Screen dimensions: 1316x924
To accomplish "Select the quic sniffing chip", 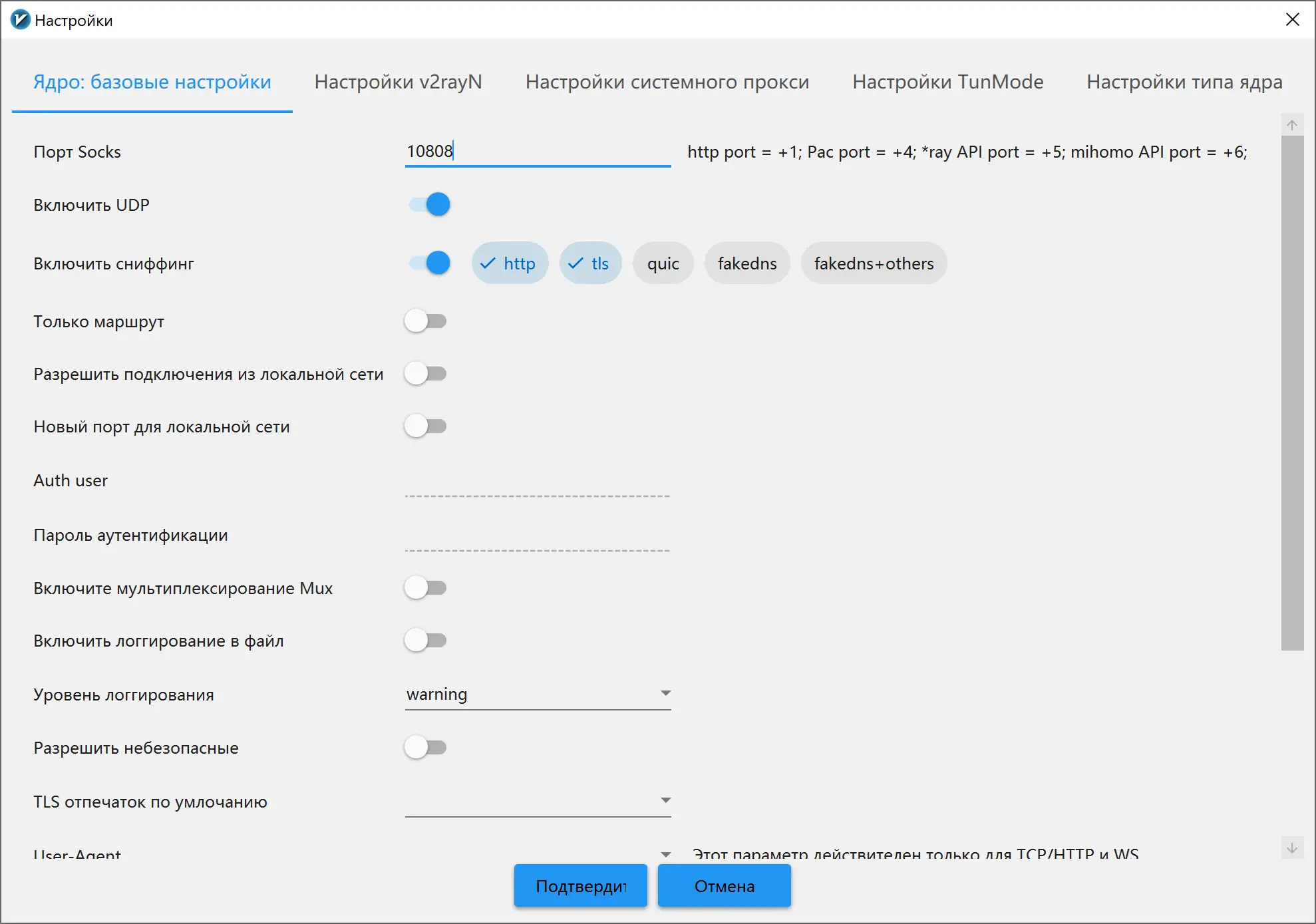I will (663, 263).
